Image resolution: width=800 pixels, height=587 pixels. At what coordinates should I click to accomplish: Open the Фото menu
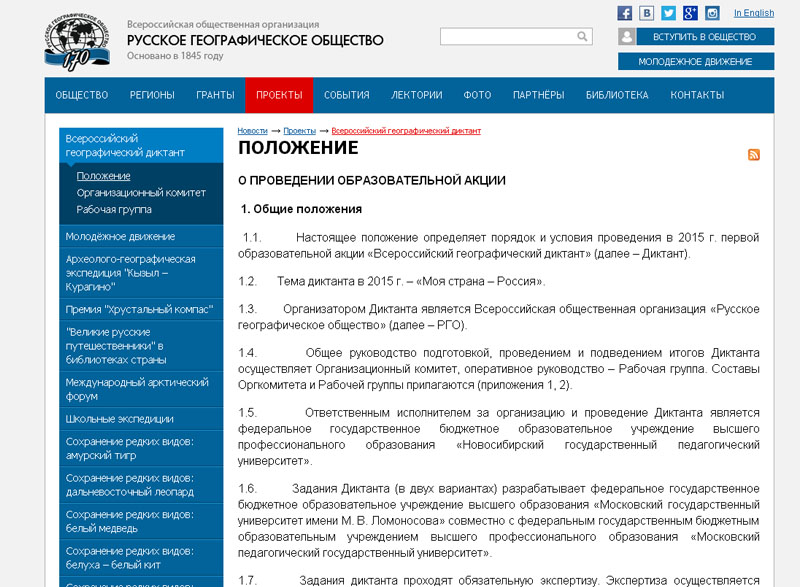pyautogui.click(x=478, y=95)
